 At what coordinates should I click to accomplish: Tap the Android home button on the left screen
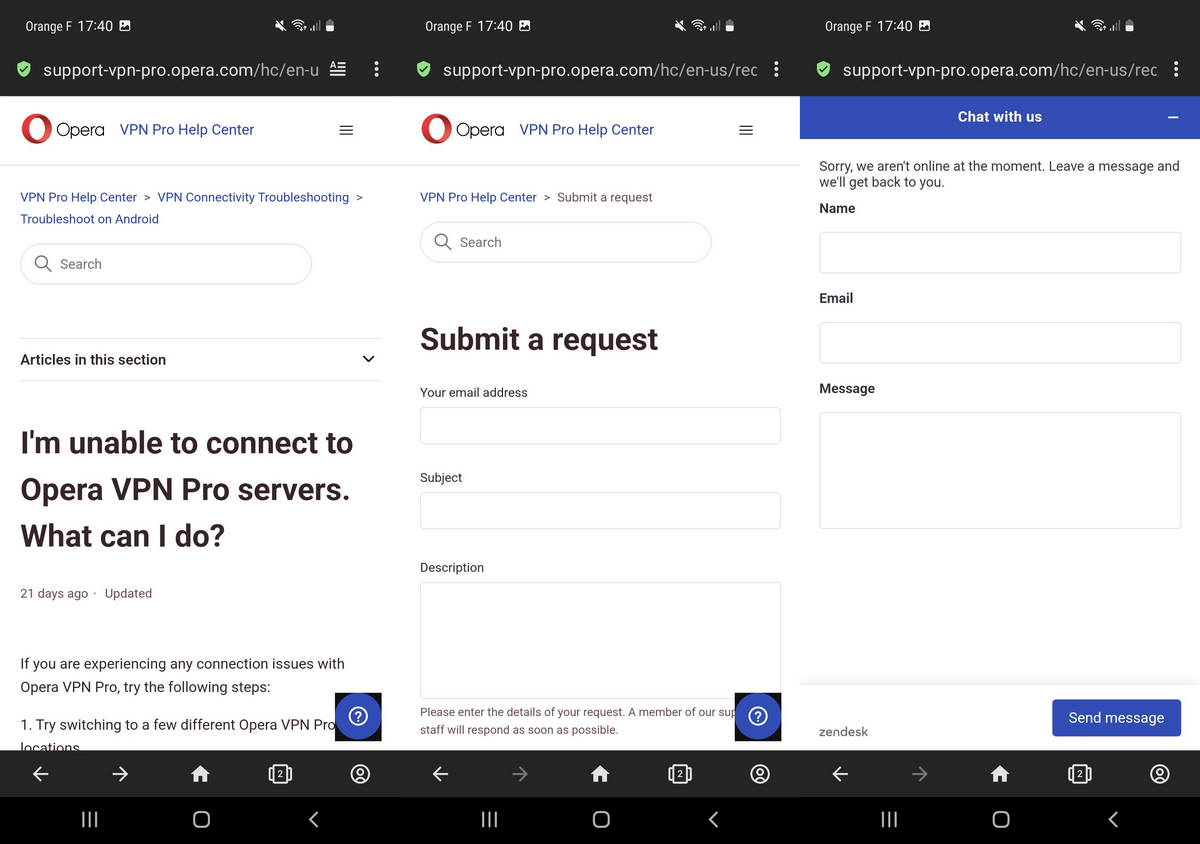[201, 819]
